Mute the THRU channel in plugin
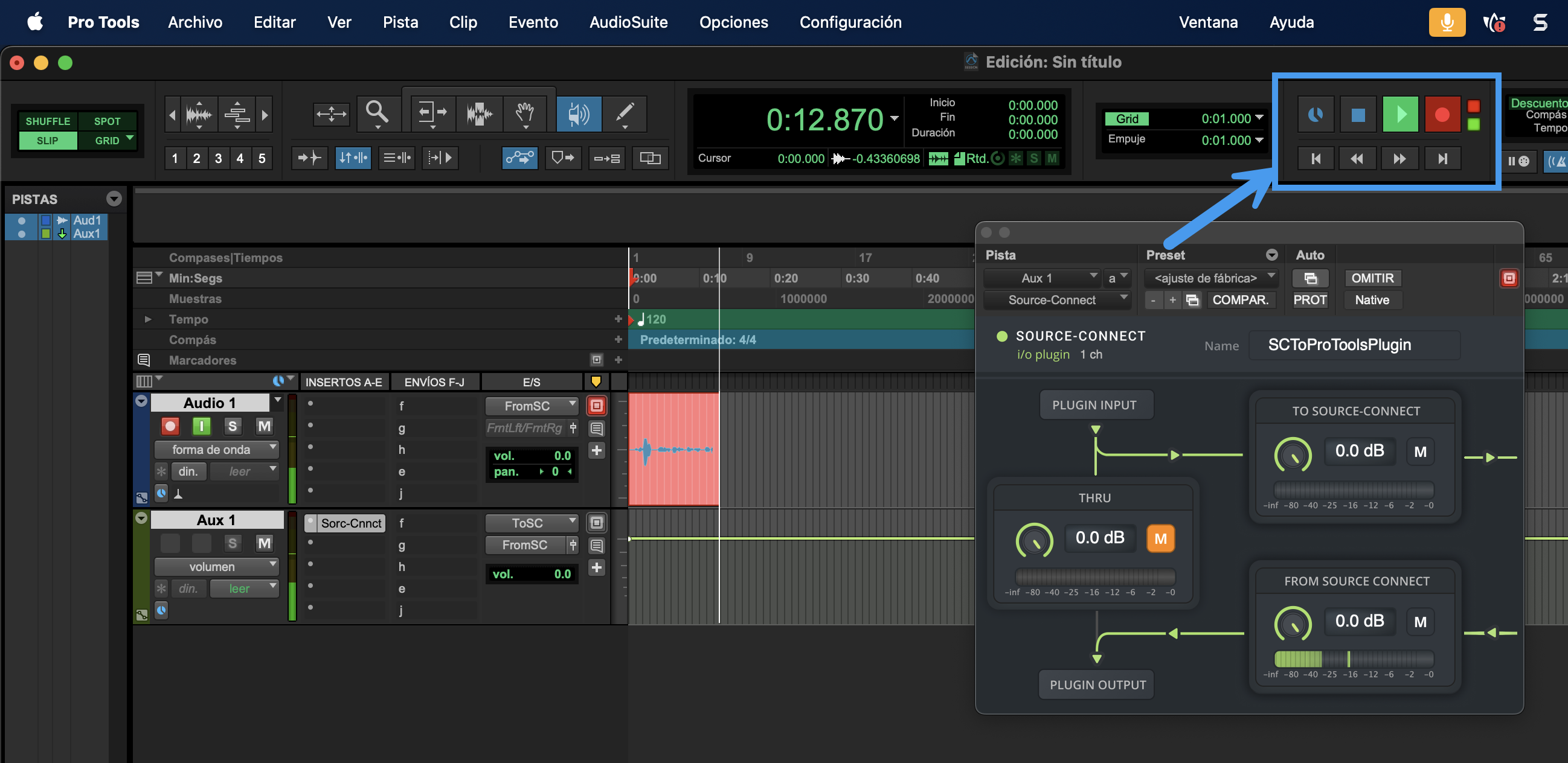Screen dimensions: 1568x763 click(x=1160, y=538)
